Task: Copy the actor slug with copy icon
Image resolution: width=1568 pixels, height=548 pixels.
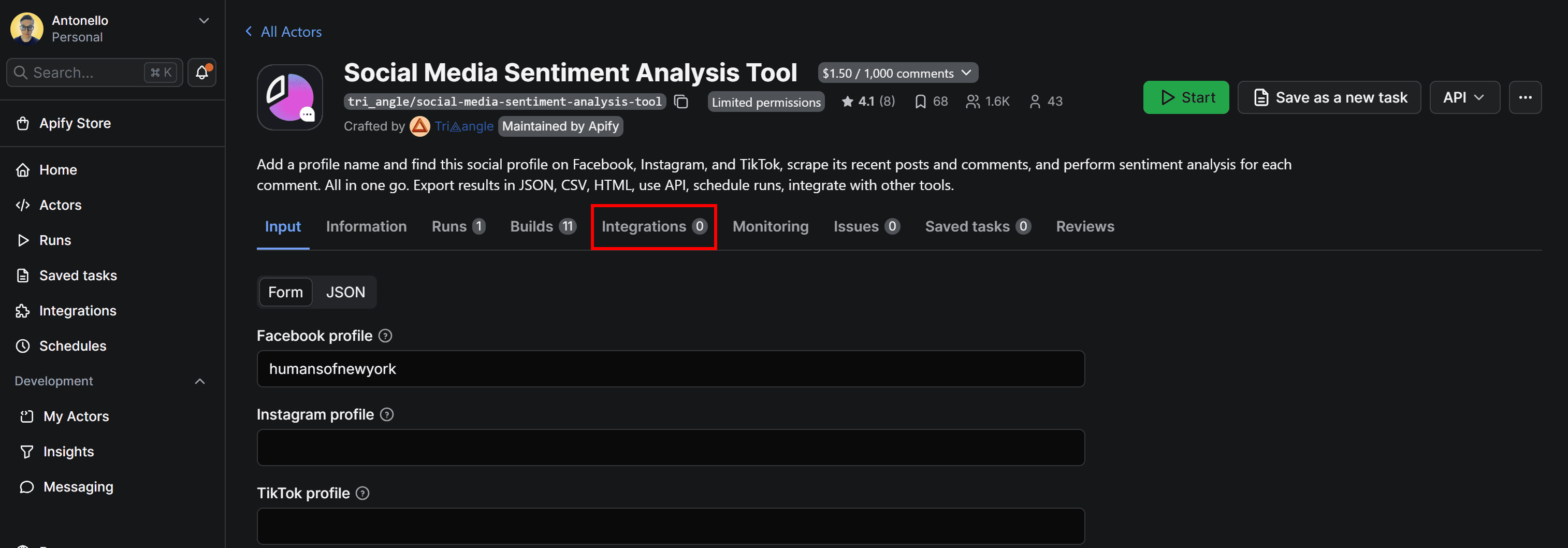Action: coord(681,102)
